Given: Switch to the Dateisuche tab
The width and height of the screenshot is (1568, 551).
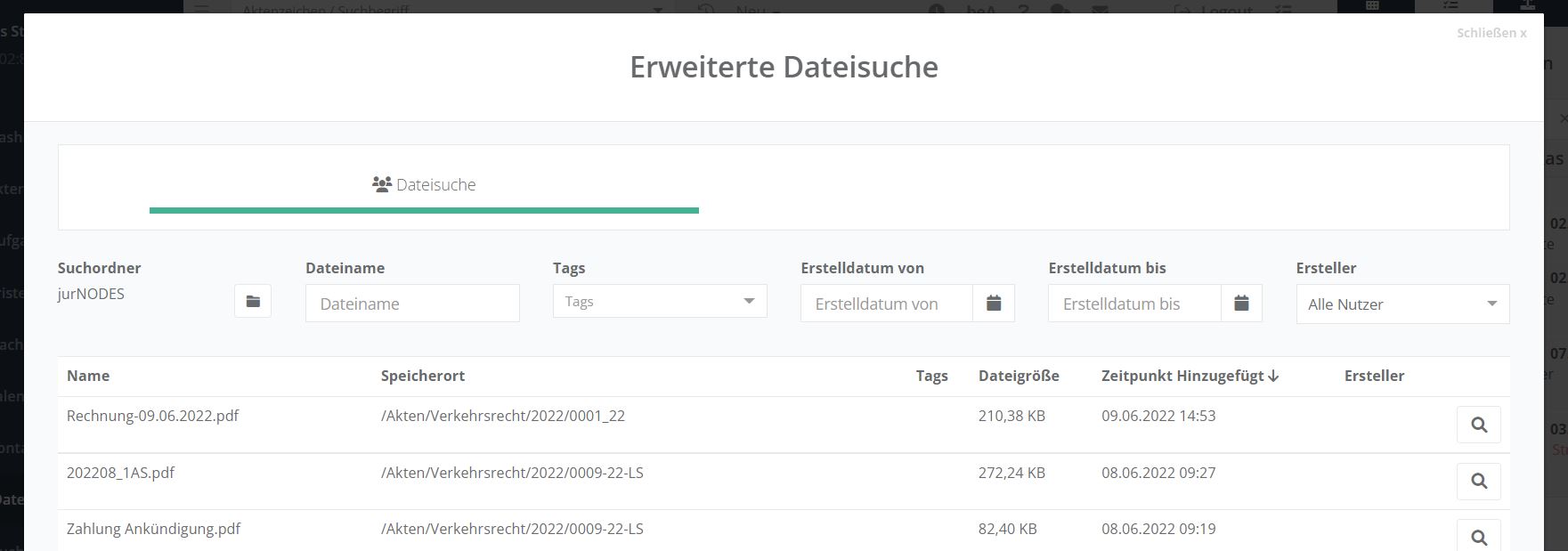Looking at the screenshot, I should [424, 185].
